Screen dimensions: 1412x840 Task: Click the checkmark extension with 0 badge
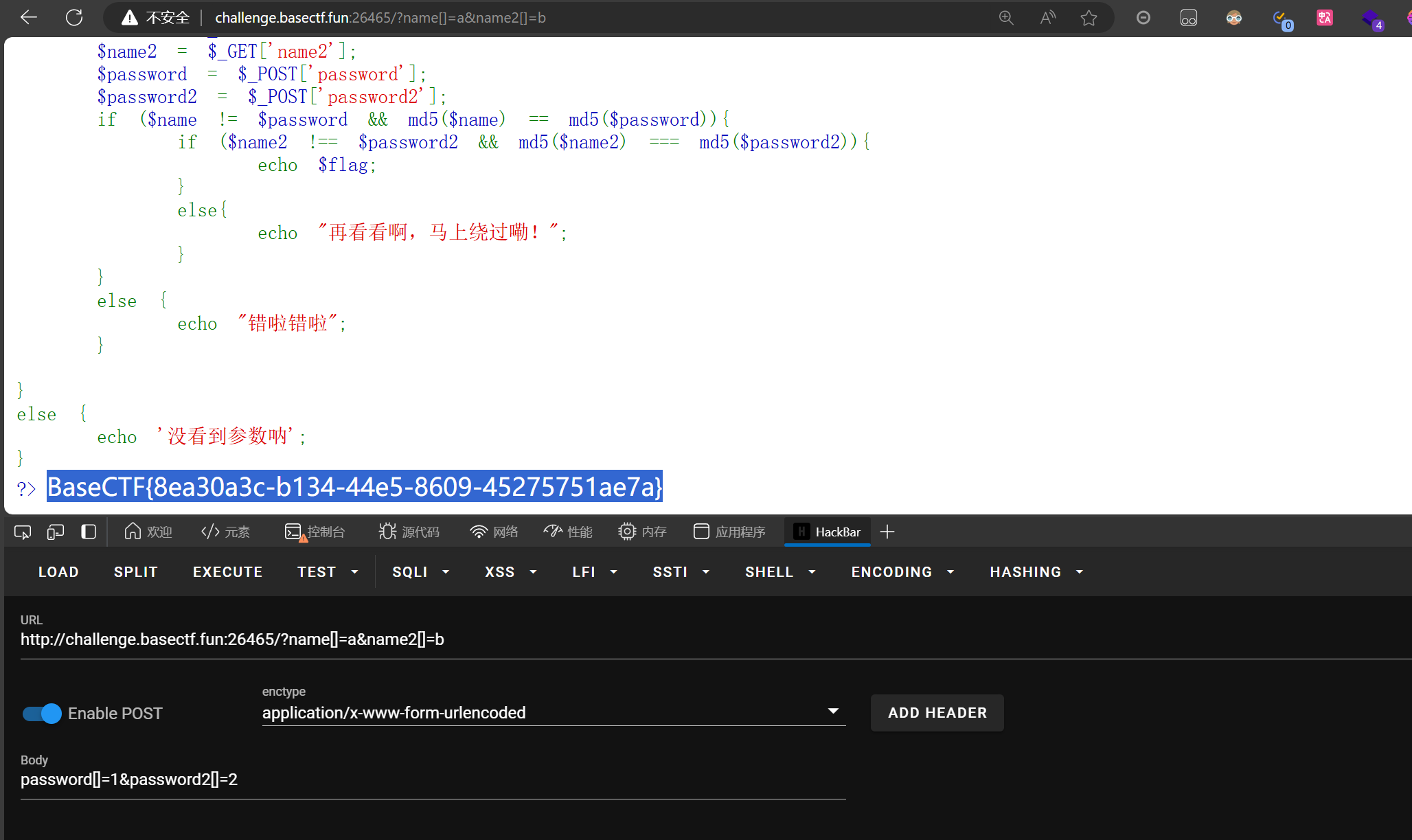point(1281,19)
